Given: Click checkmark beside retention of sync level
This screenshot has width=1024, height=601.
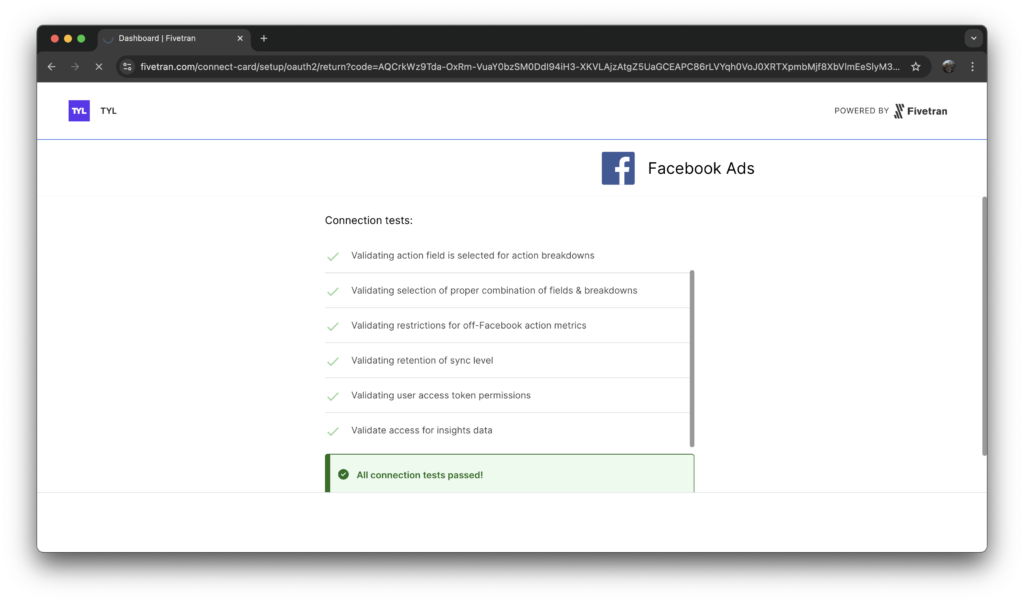Looking at the screenshot, I should (x=333, y=361).
